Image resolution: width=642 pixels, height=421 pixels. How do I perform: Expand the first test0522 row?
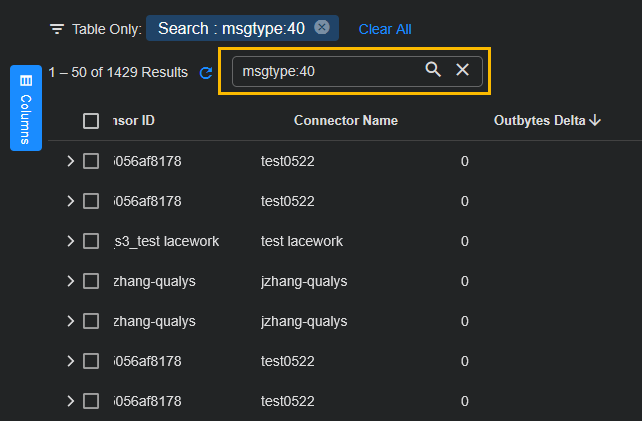point(70,161)
